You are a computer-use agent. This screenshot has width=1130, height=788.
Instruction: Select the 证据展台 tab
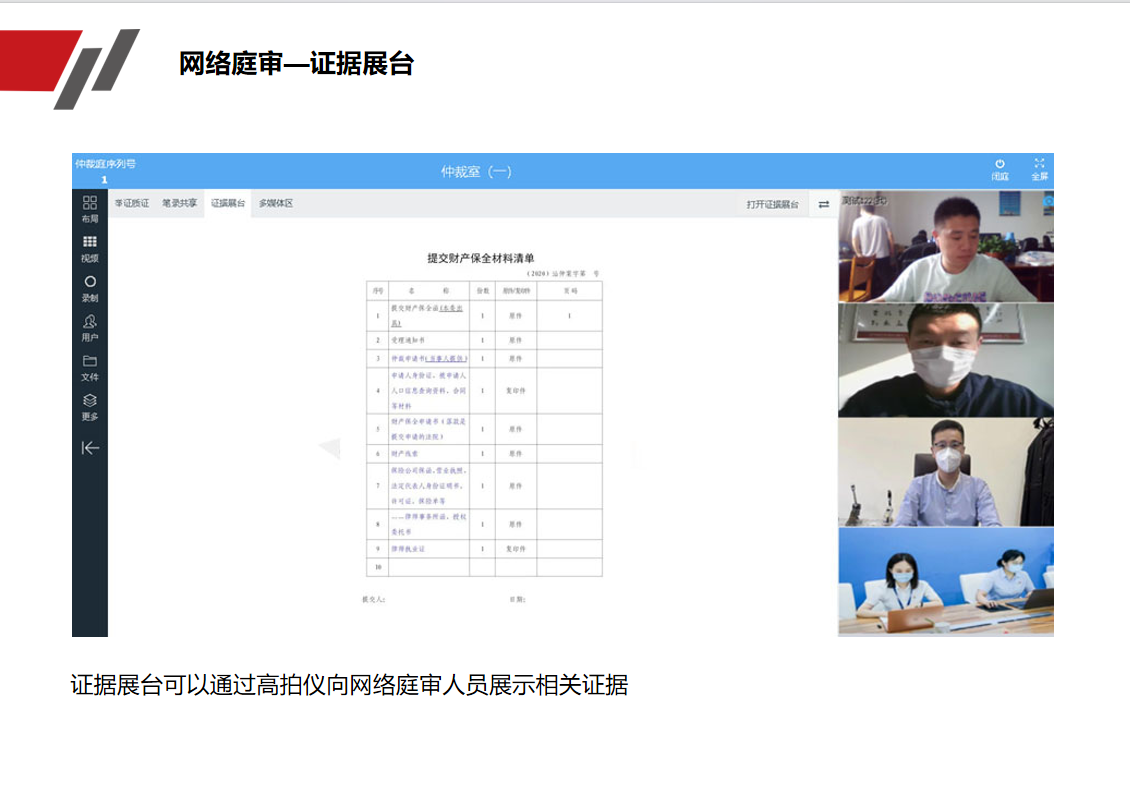tap(228, 203)
